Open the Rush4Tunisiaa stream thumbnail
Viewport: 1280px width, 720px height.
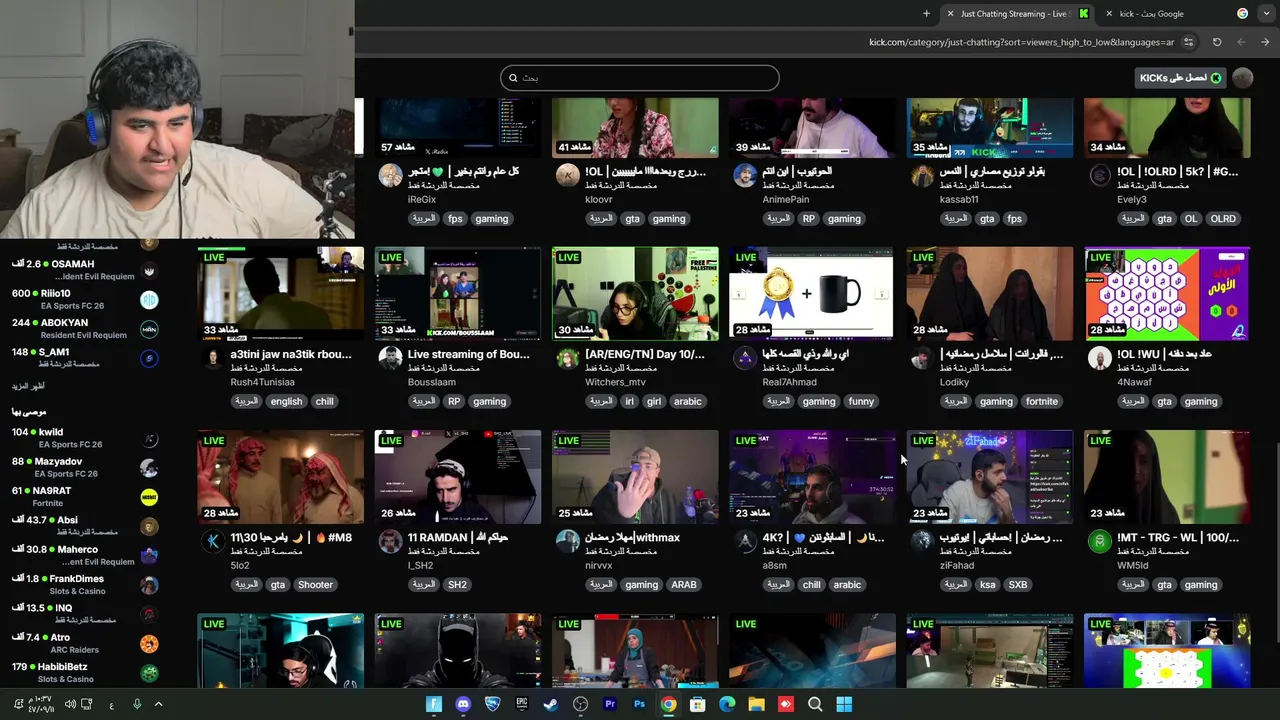281,293
